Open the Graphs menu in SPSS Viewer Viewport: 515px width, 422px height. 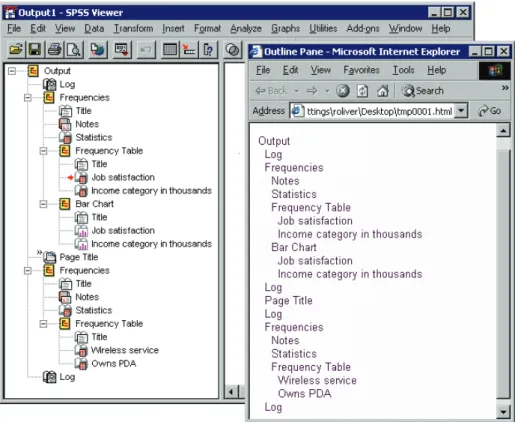(285, 29)
